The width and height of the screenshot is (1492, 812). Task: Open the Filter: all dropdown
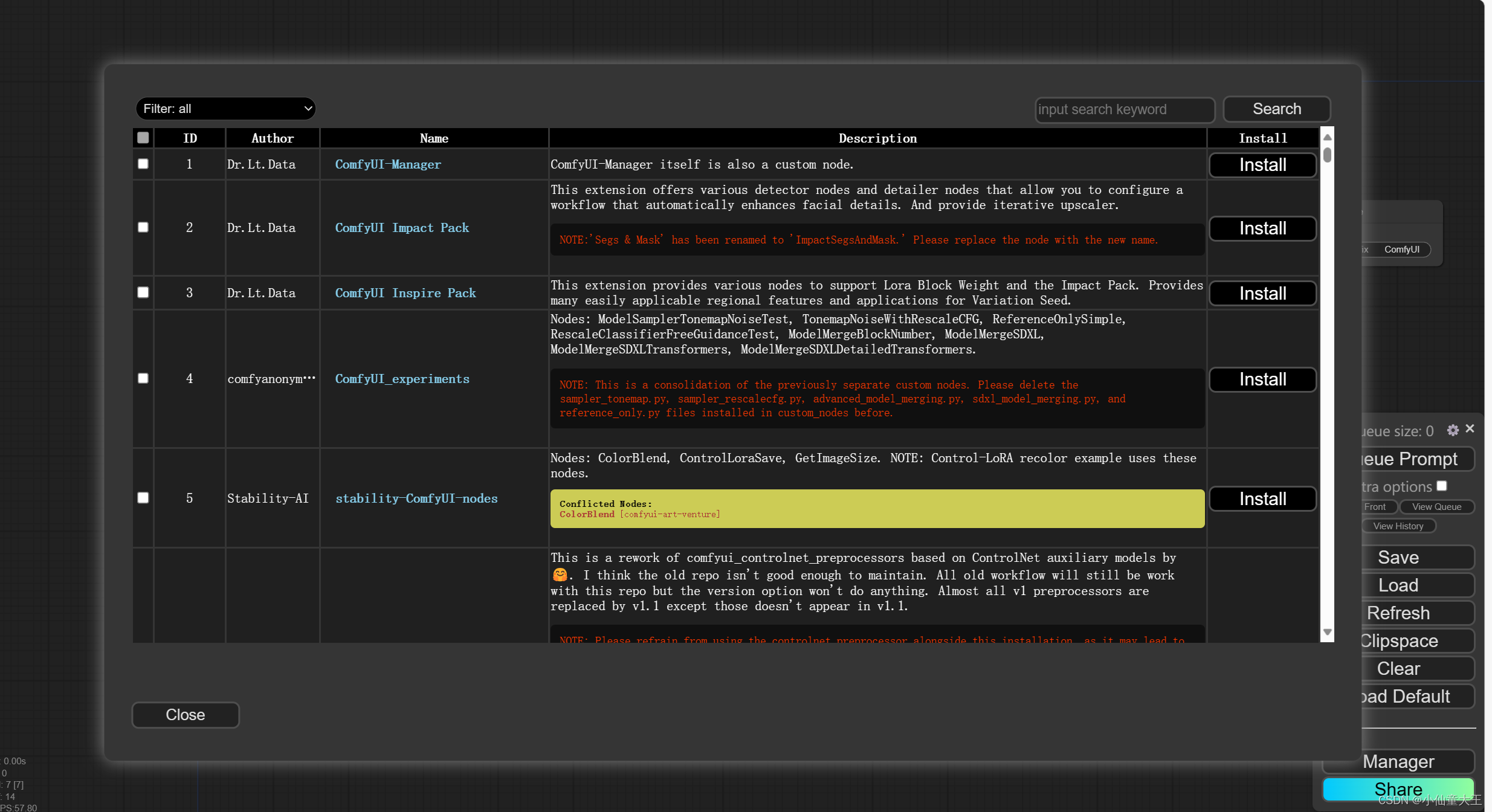pos(225,109)
